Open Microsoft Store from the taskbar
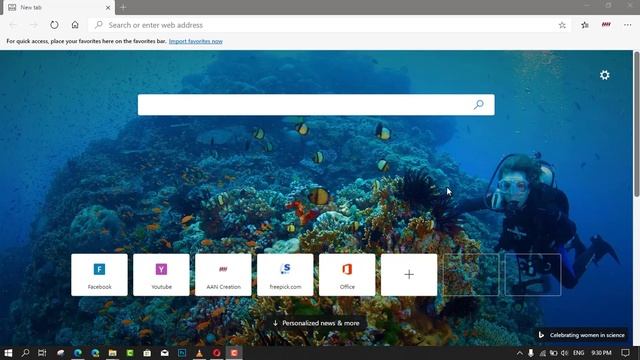640x360 pixels. (147, 353)
